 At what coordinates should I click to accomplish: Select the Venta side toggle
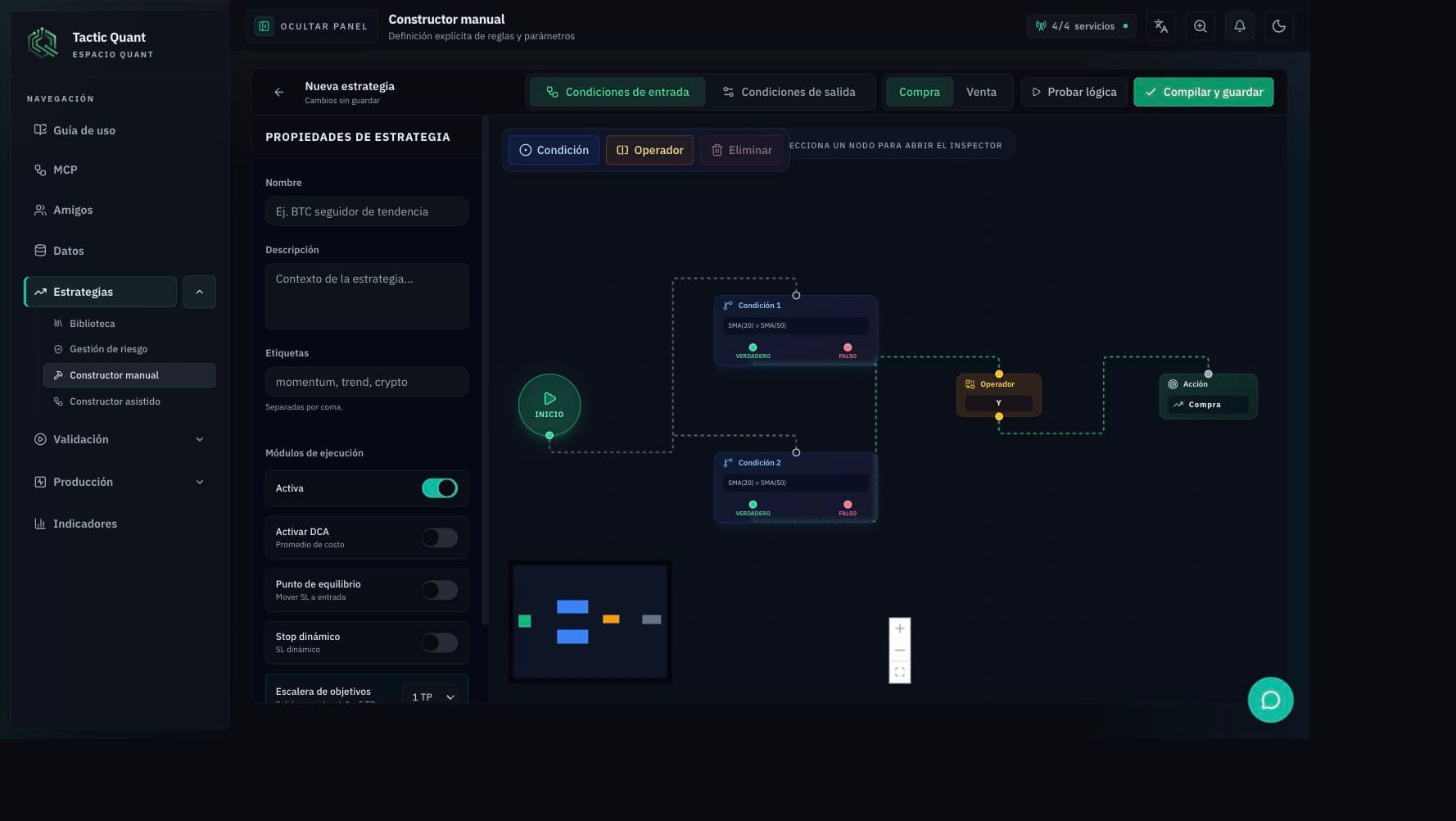point(981,92)
